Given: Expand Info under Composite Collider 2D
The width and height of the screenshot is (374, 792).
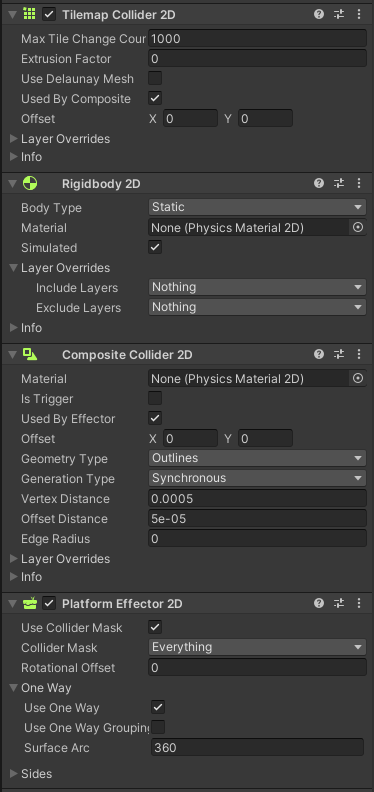Looking at the screenshot, I should 14,576.
